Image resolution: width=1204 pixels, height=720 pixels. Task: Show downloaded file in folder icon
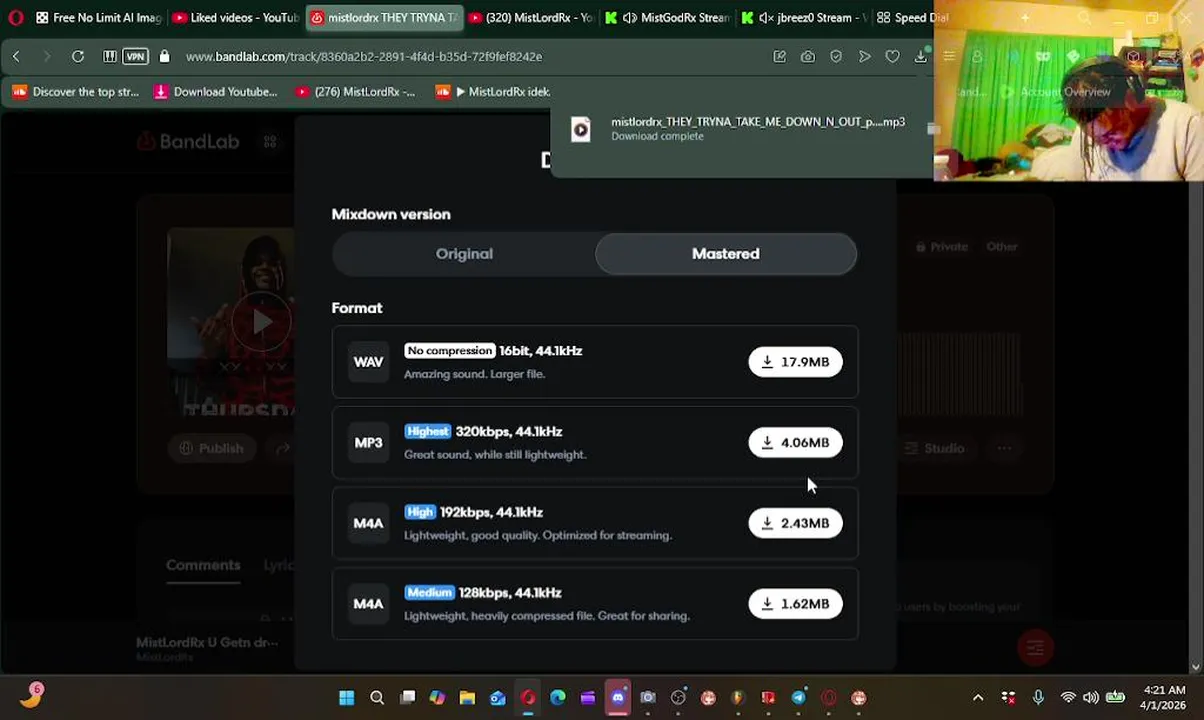coord(932,129)
